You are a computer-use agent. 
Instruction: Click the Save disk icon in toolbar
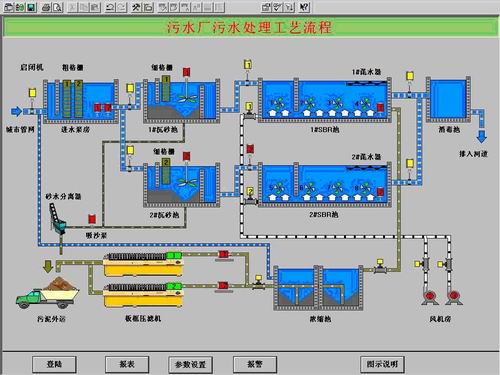point(31,7)
